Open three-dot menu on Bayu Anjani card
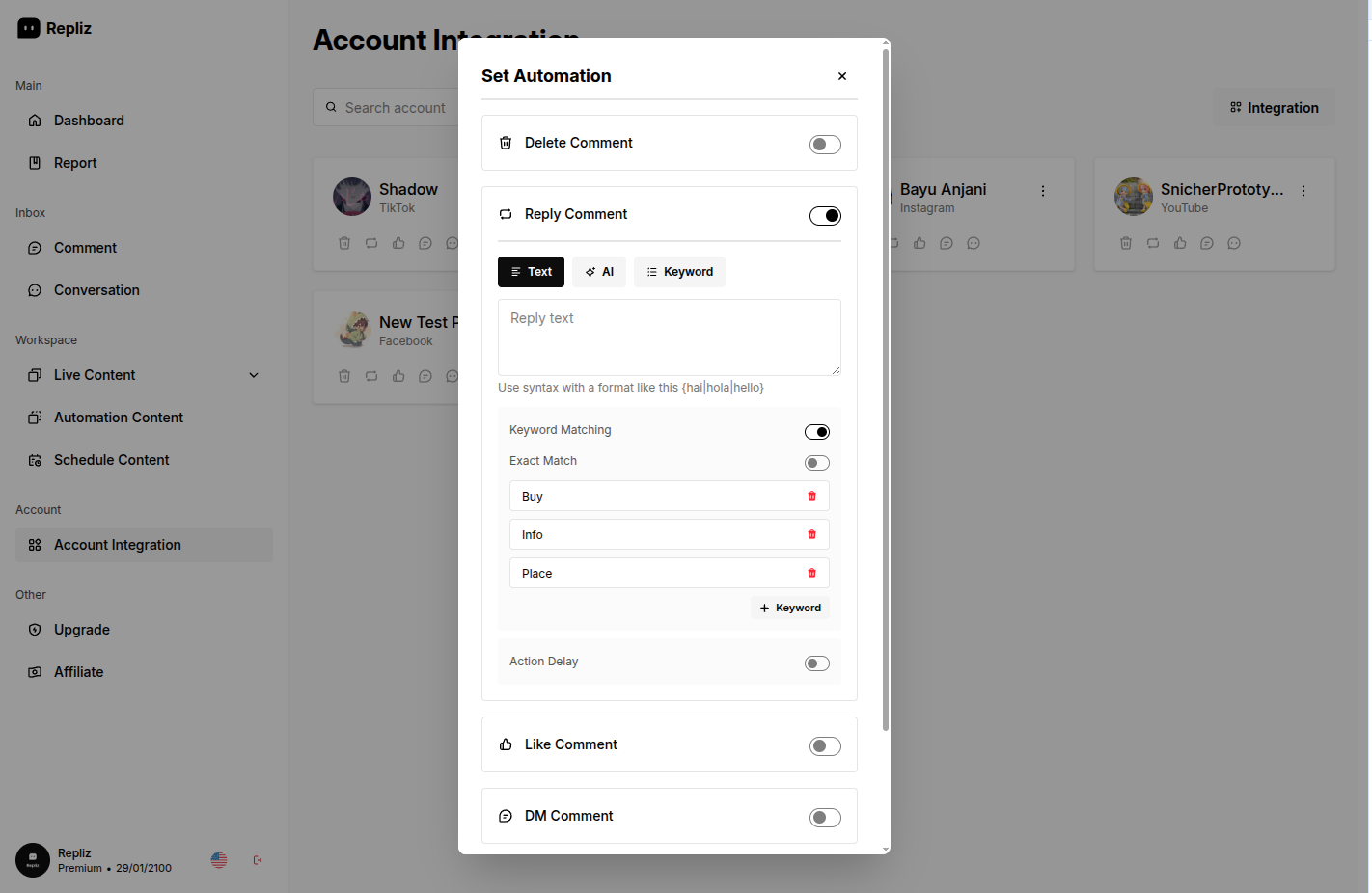Image resolution: width=1372 pixels, height=893 pixels. (1043, 191)
